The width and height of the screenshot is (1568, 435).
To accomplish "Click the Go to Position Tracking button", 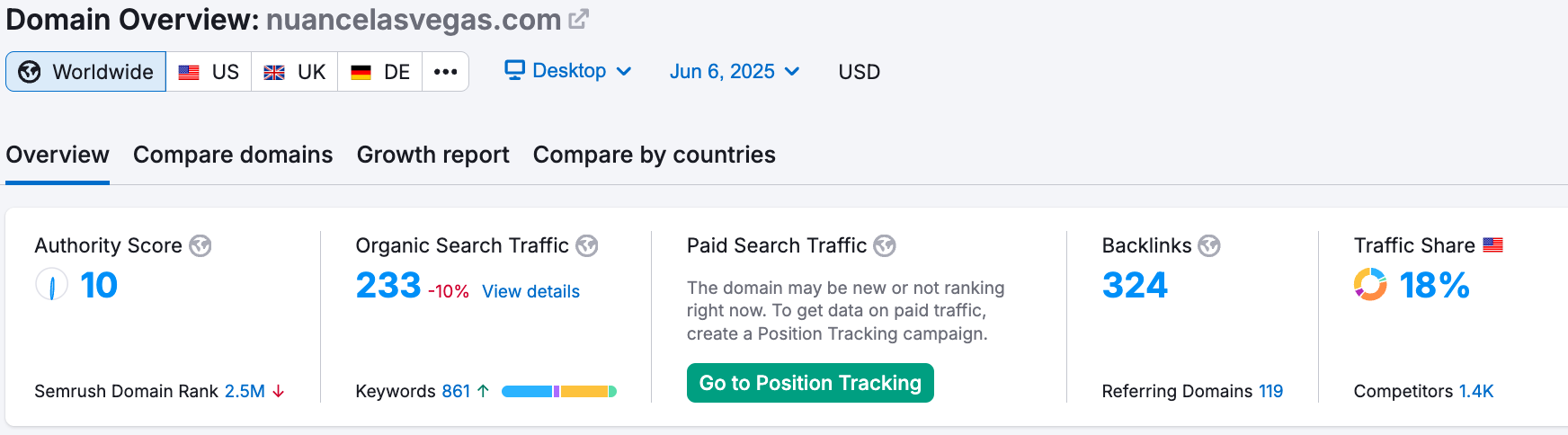I will [810, 383].
